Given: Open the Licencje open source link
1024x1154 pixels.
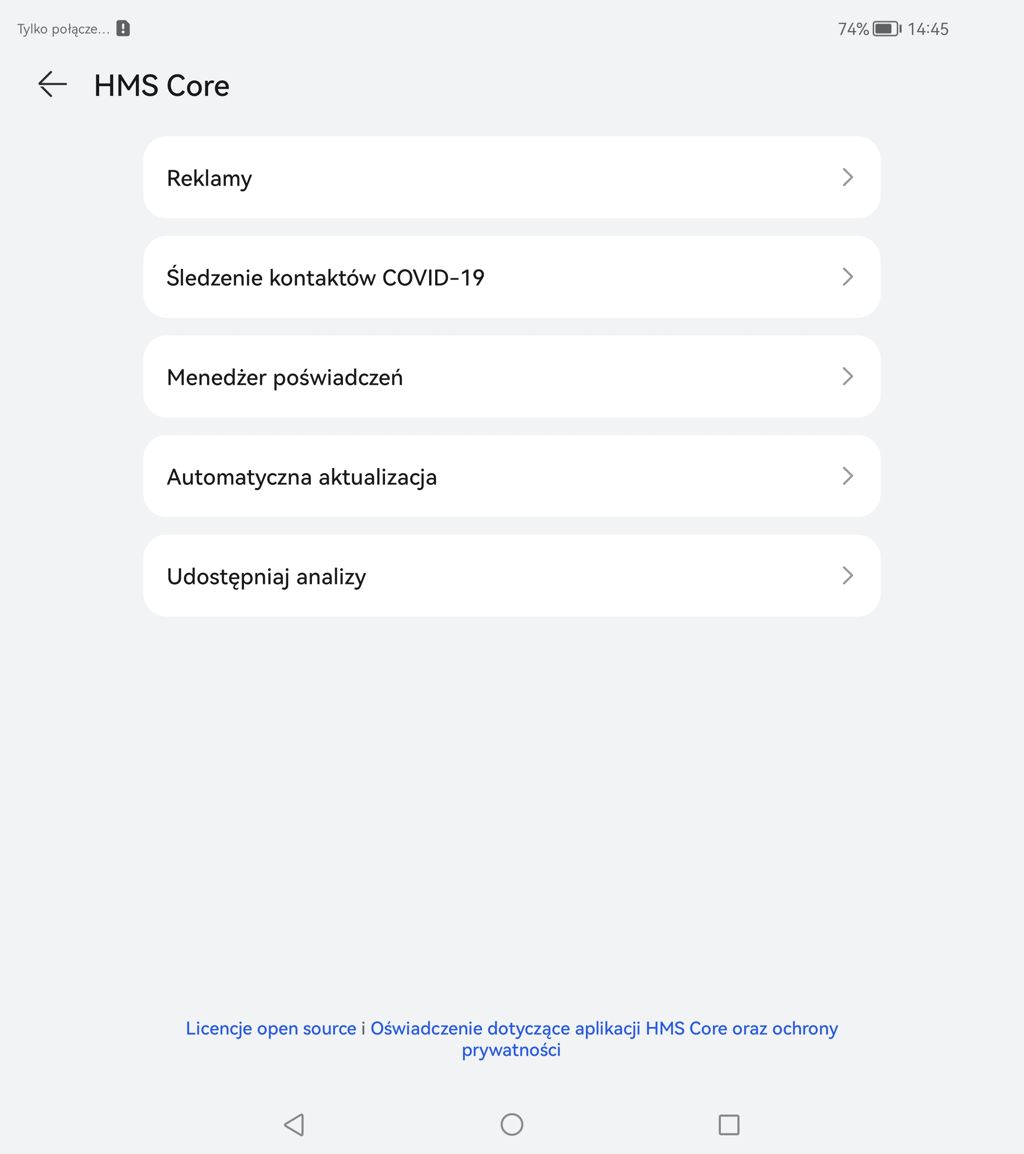Looking at the screenshot, I should [271, 1029].
